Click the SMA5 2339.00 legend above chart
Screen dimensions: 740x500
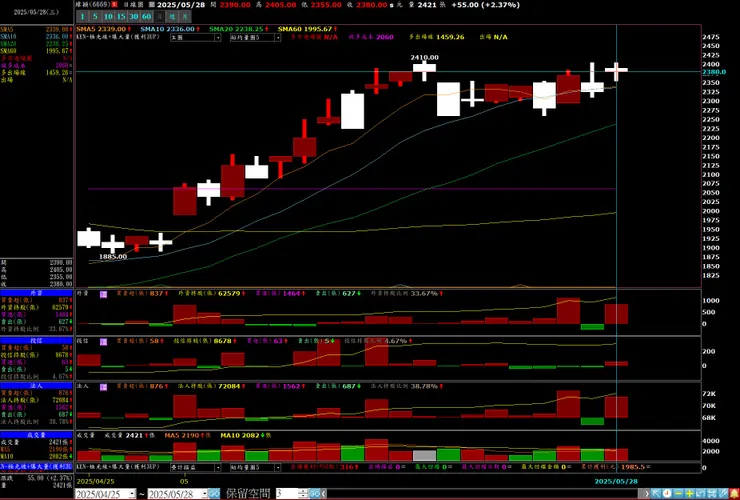[x=104, y=29]
